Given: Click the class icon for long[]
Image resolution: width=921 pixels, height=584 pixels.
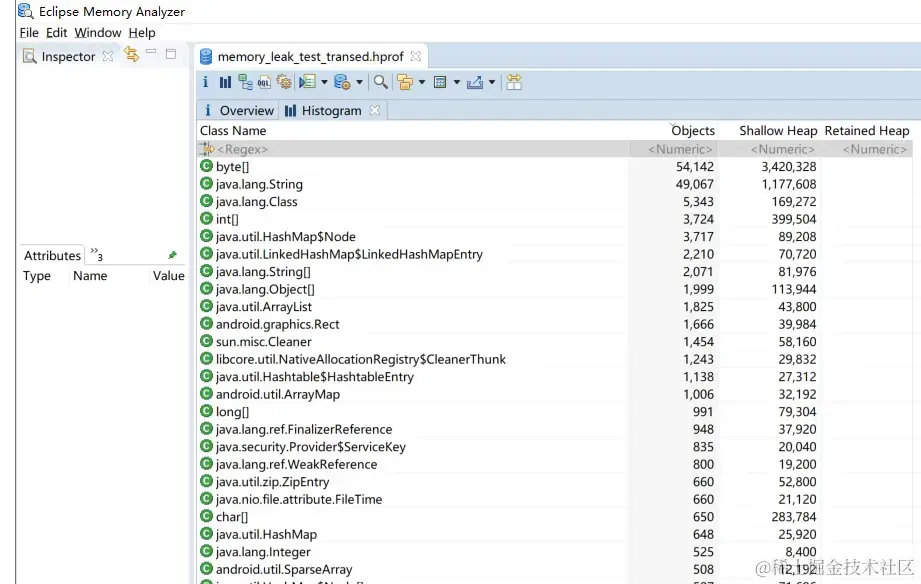Looking at the screenshot, I should pos(206,411).
